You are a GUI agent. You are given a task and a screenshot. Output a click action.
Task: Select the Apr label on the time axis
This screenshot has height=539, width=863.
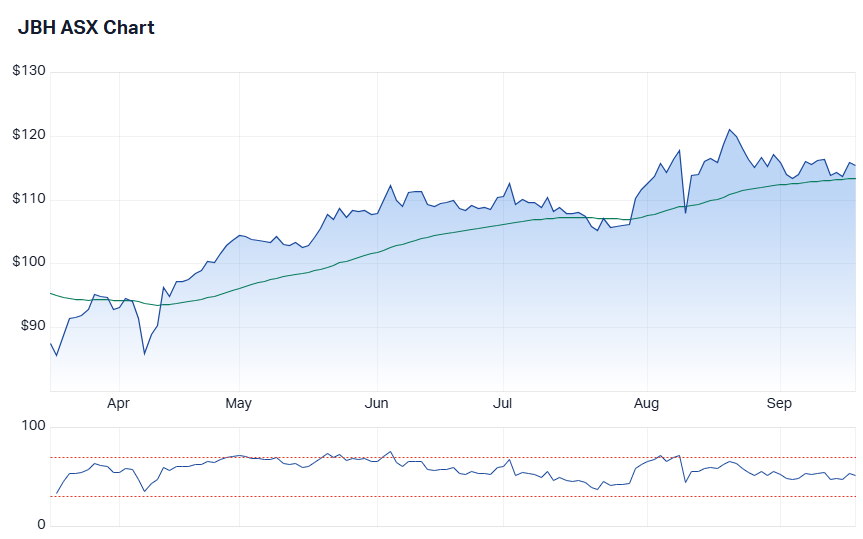[x=118, y=403]
